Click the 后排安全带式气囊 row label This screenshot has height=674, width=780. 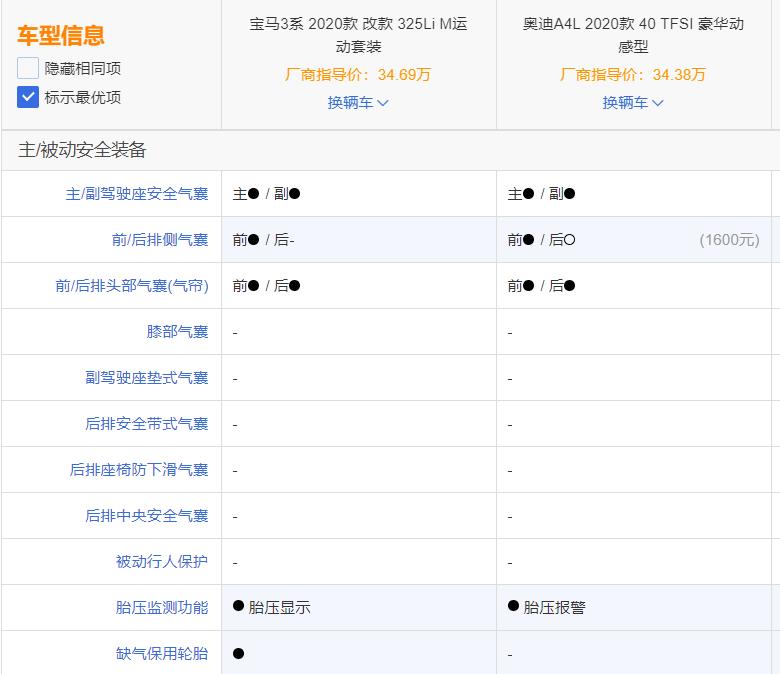(x=147, y=424)
